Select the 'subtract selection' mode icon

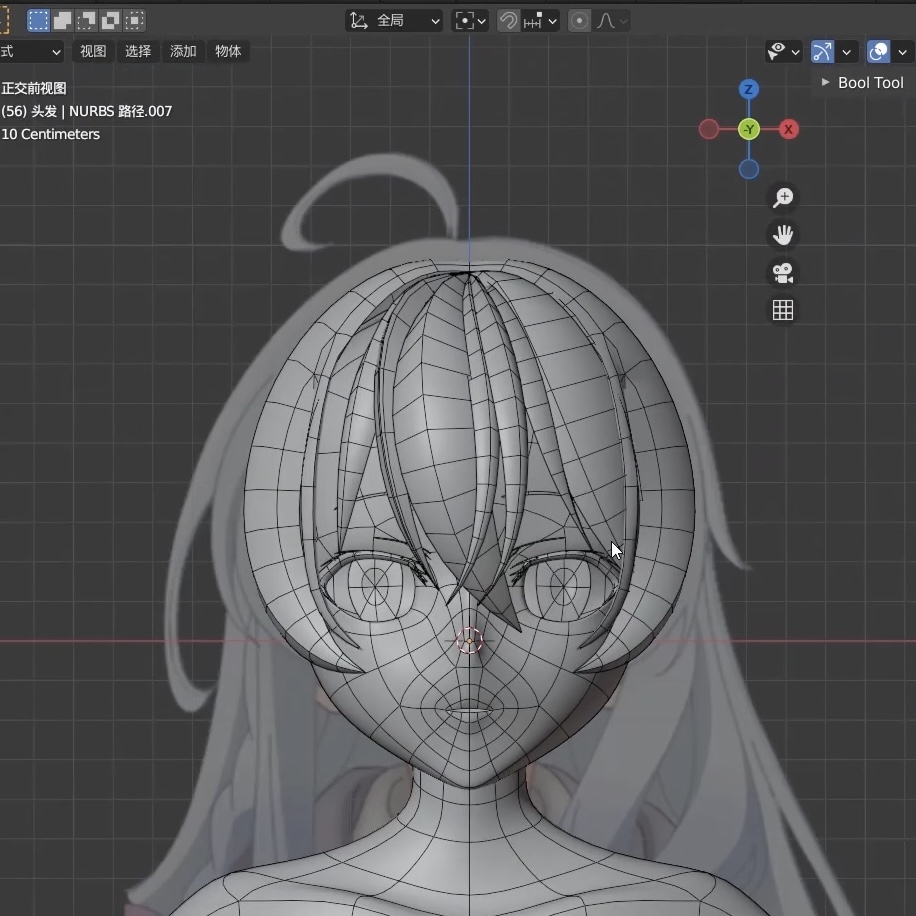[86, 20]
